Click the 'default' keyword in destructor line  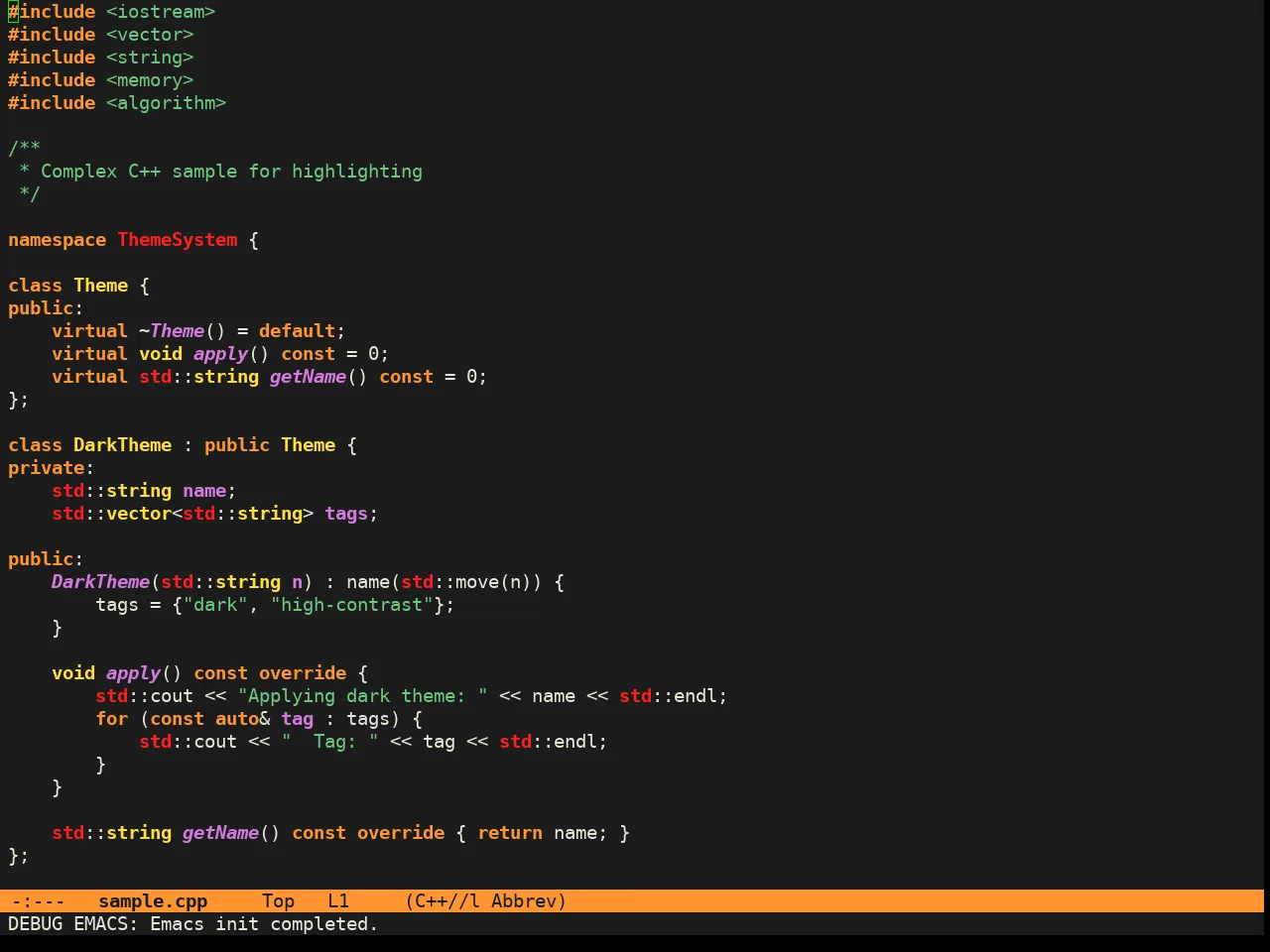[x=298, y=331]
